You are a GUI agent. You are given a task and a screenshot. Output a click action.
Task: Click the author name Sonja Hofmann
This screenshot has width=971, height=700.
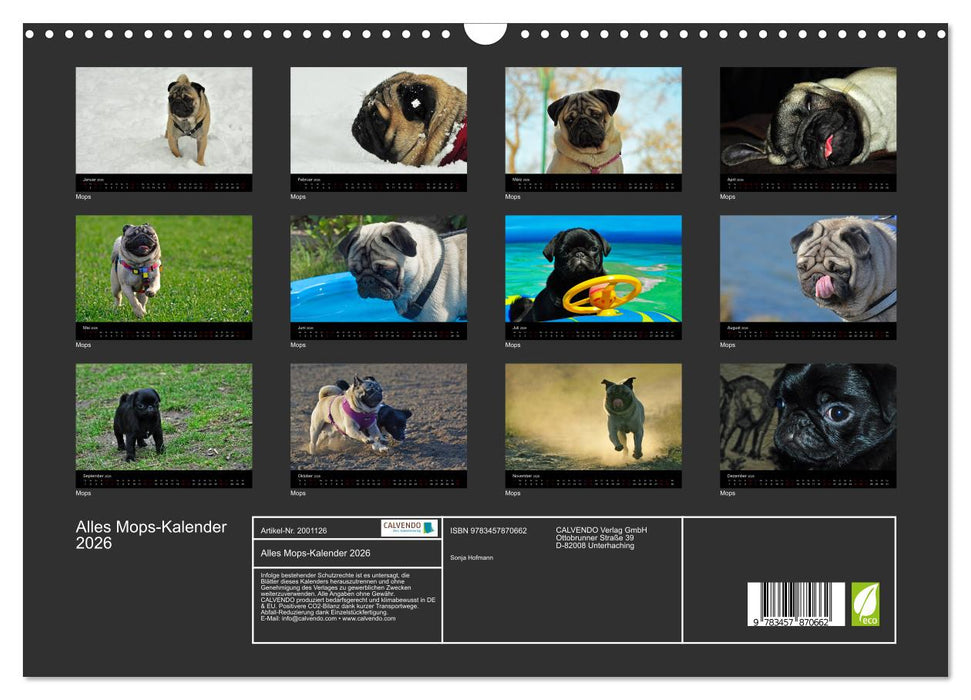coord(472,557)
